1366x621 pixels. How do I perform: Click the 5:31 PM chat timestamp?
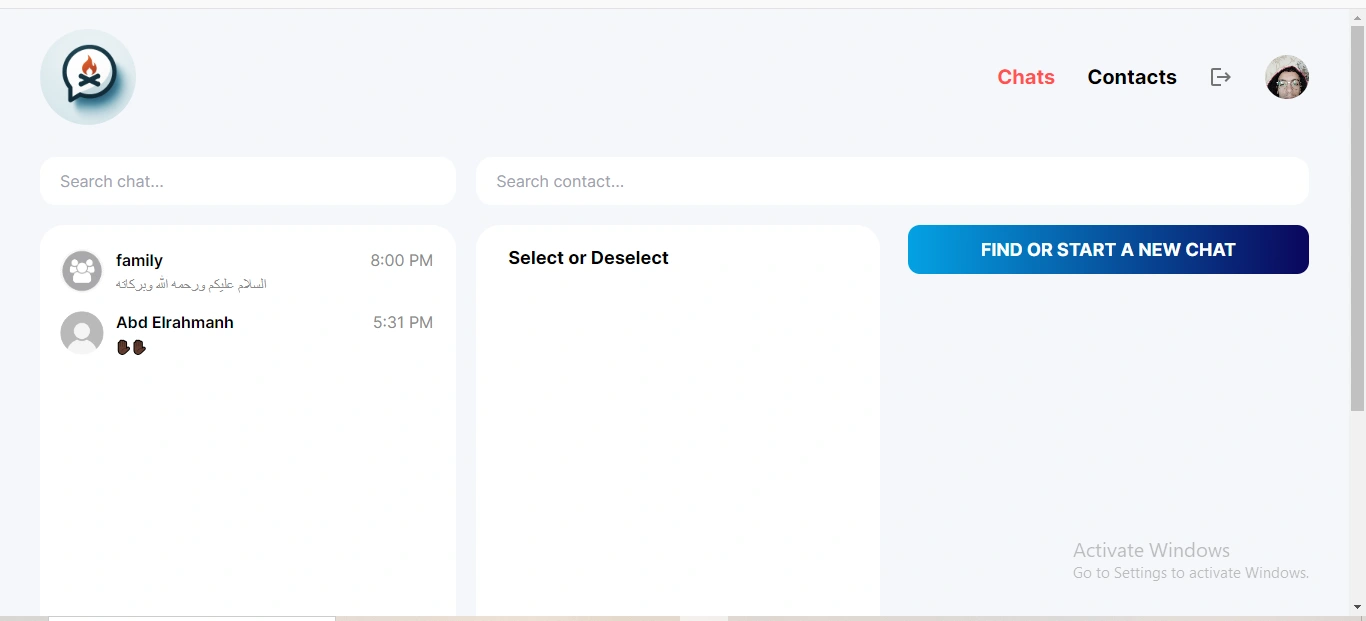403,323
